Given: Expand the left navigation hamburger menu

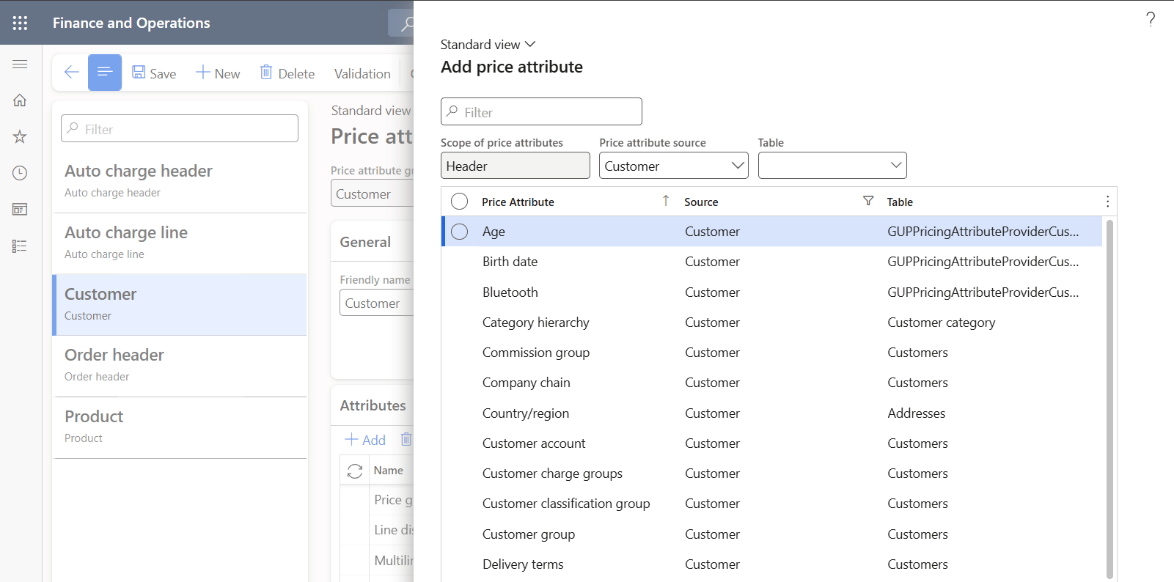Looking at the screenshot, I should pyautogui.click(x=20, y=64).
